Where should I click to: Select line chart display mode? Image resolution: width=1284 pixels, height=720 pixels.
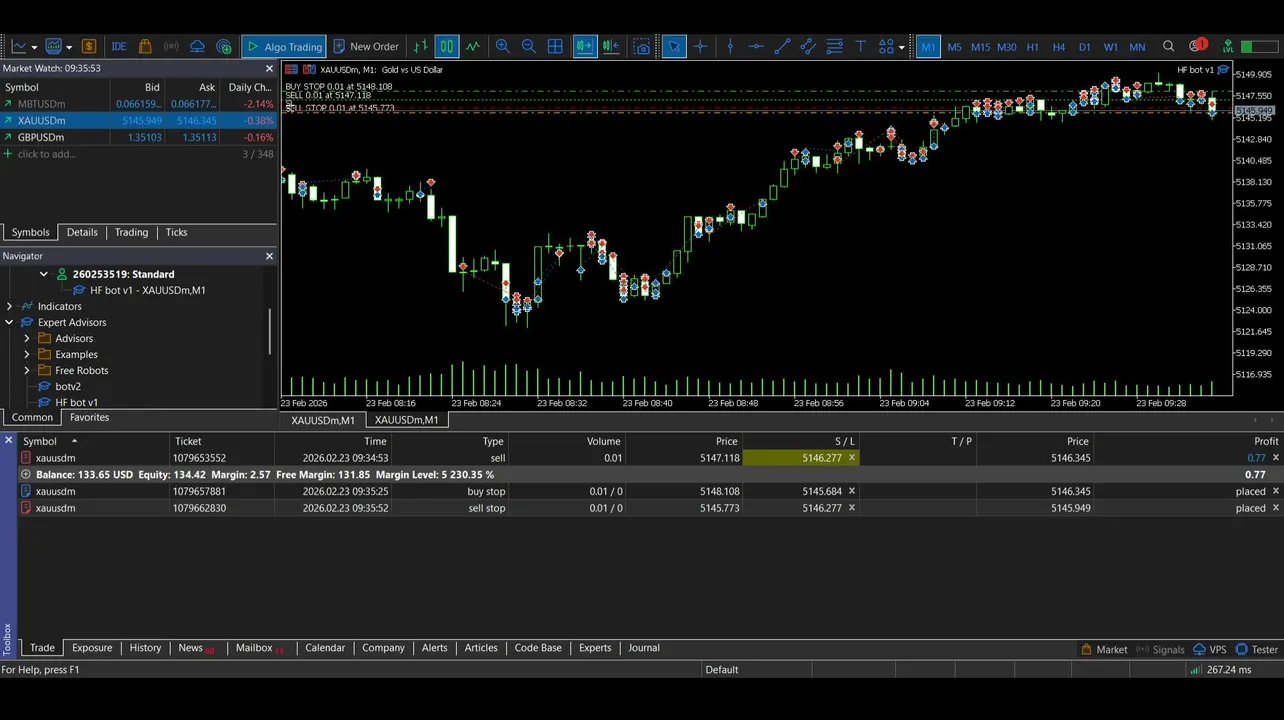(473, 46)
